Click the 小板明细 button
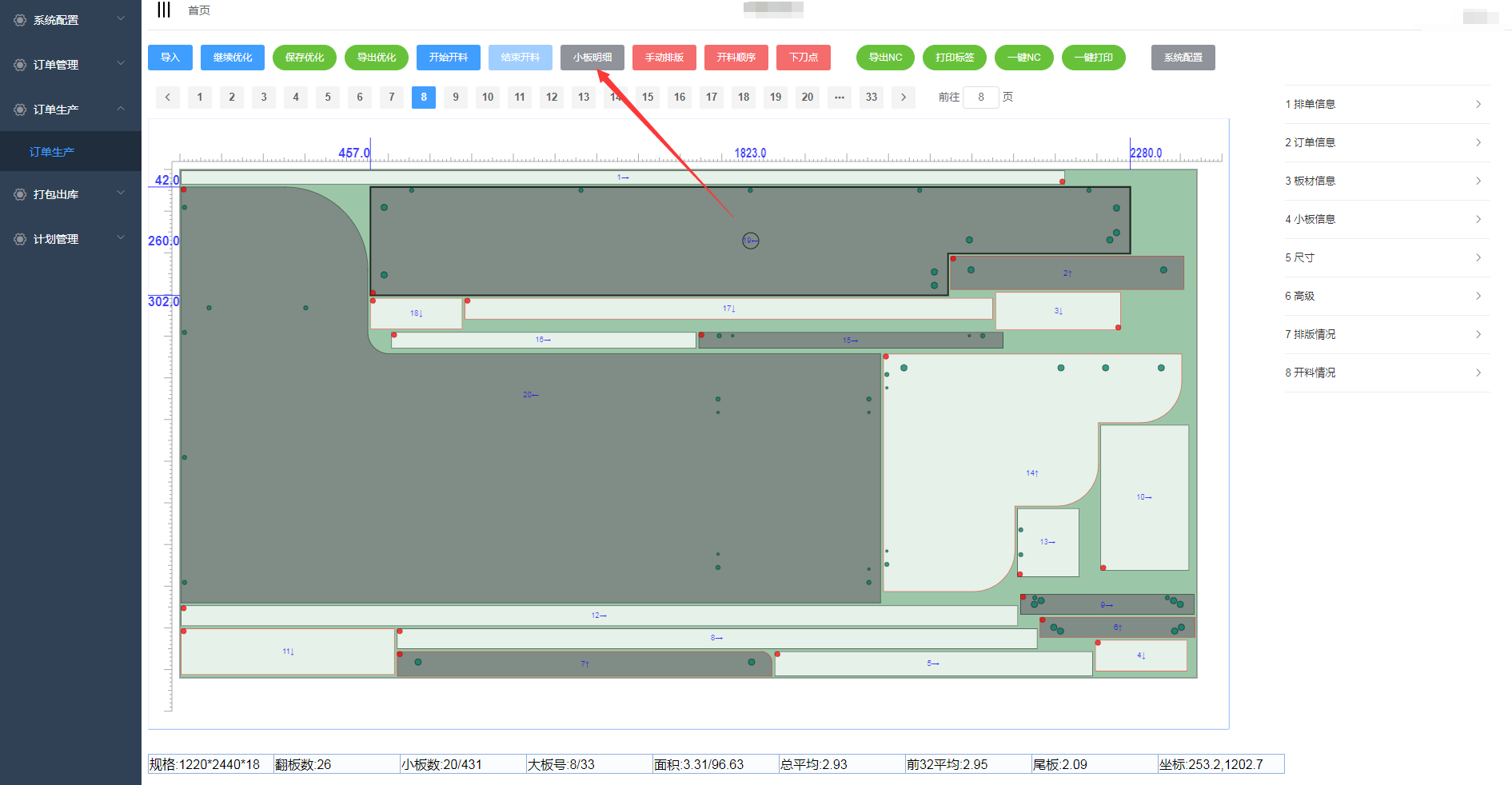The height and width of the screenshot is (785, 1512). pyautogui.click(x=592, y=58)
